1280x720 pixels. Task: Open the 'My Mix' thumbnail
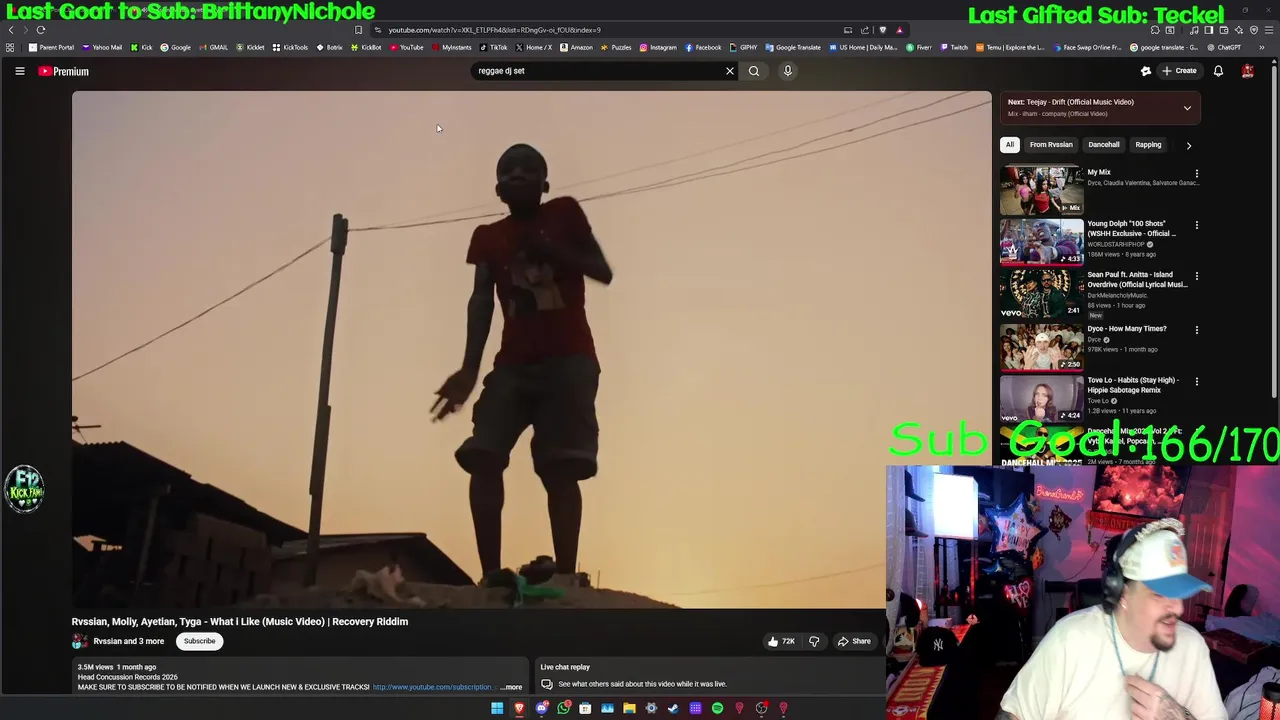pos(1042,190)
